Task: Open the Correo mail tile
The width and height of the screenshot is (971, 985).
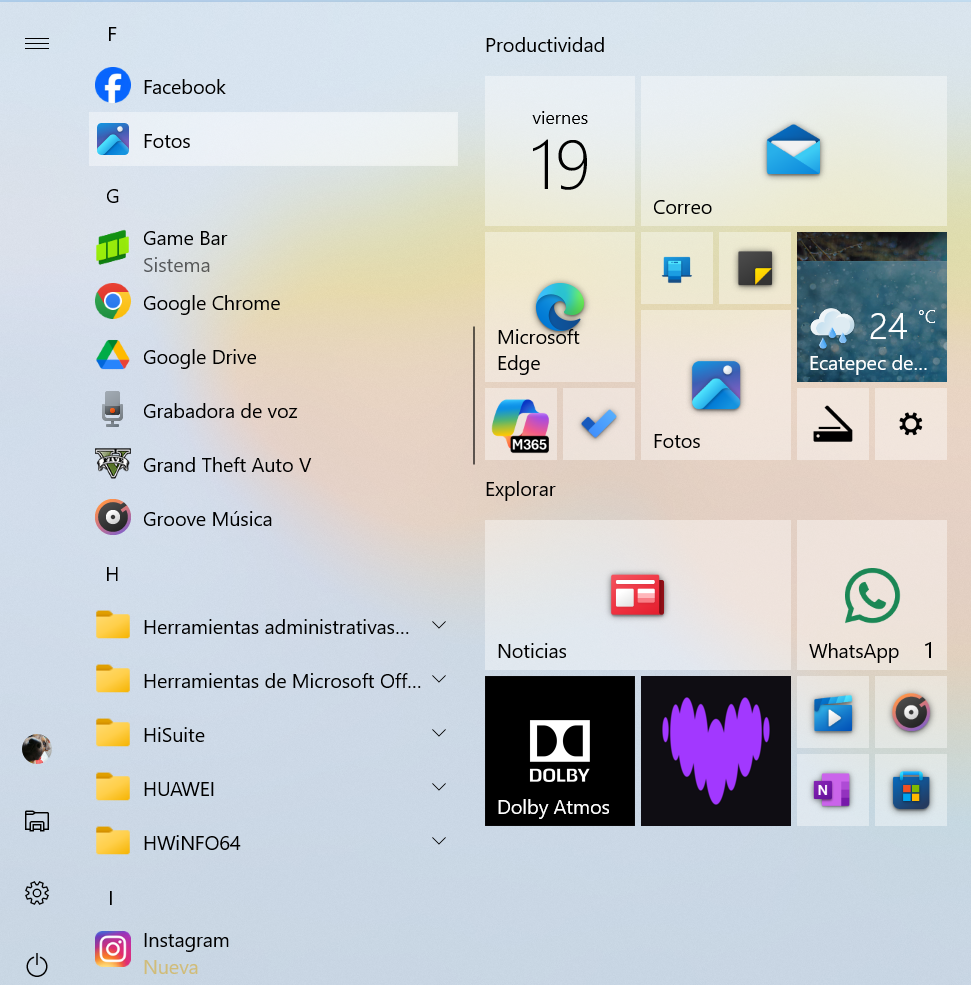Action: click(794, 151)
